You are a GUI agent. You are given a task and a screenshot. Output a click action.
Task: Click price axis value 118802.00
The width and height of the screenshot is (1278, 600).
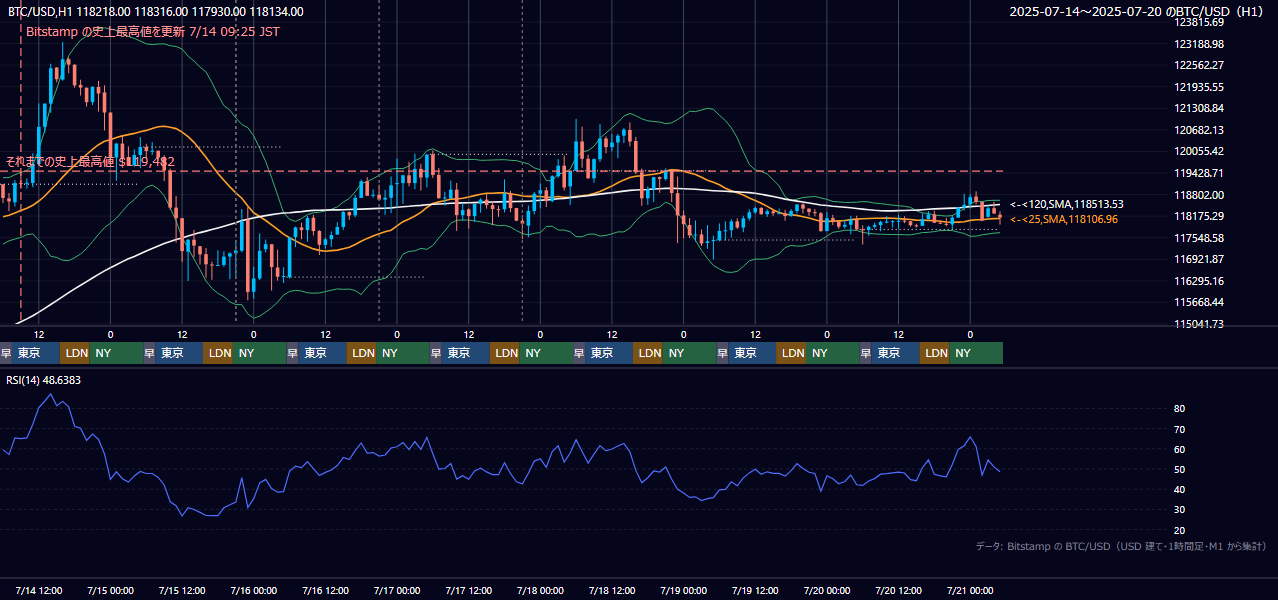click(x=1199, y=195)
